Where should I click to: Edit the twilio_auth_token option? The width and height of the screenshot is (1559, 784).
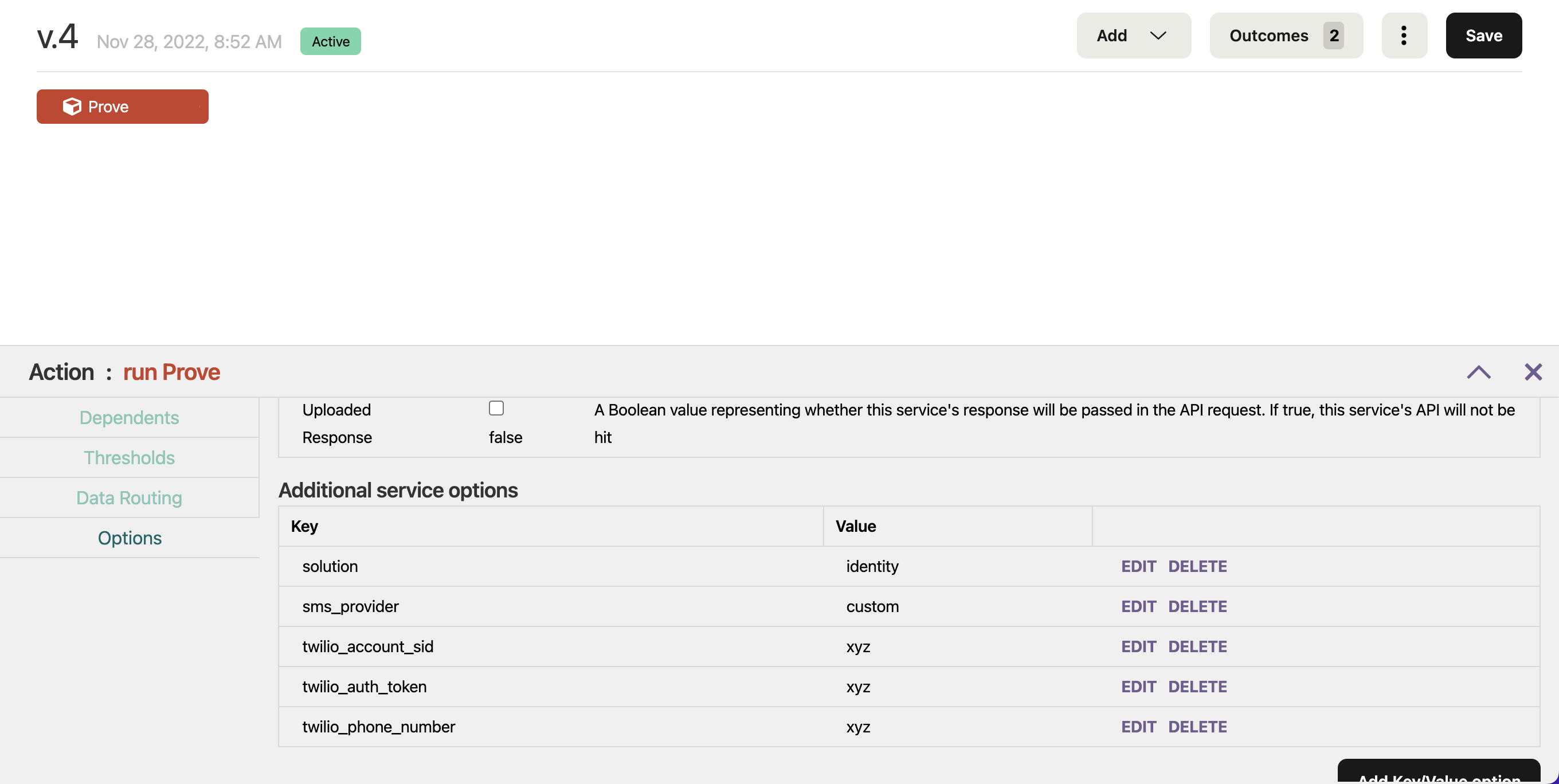(1138, 687)
